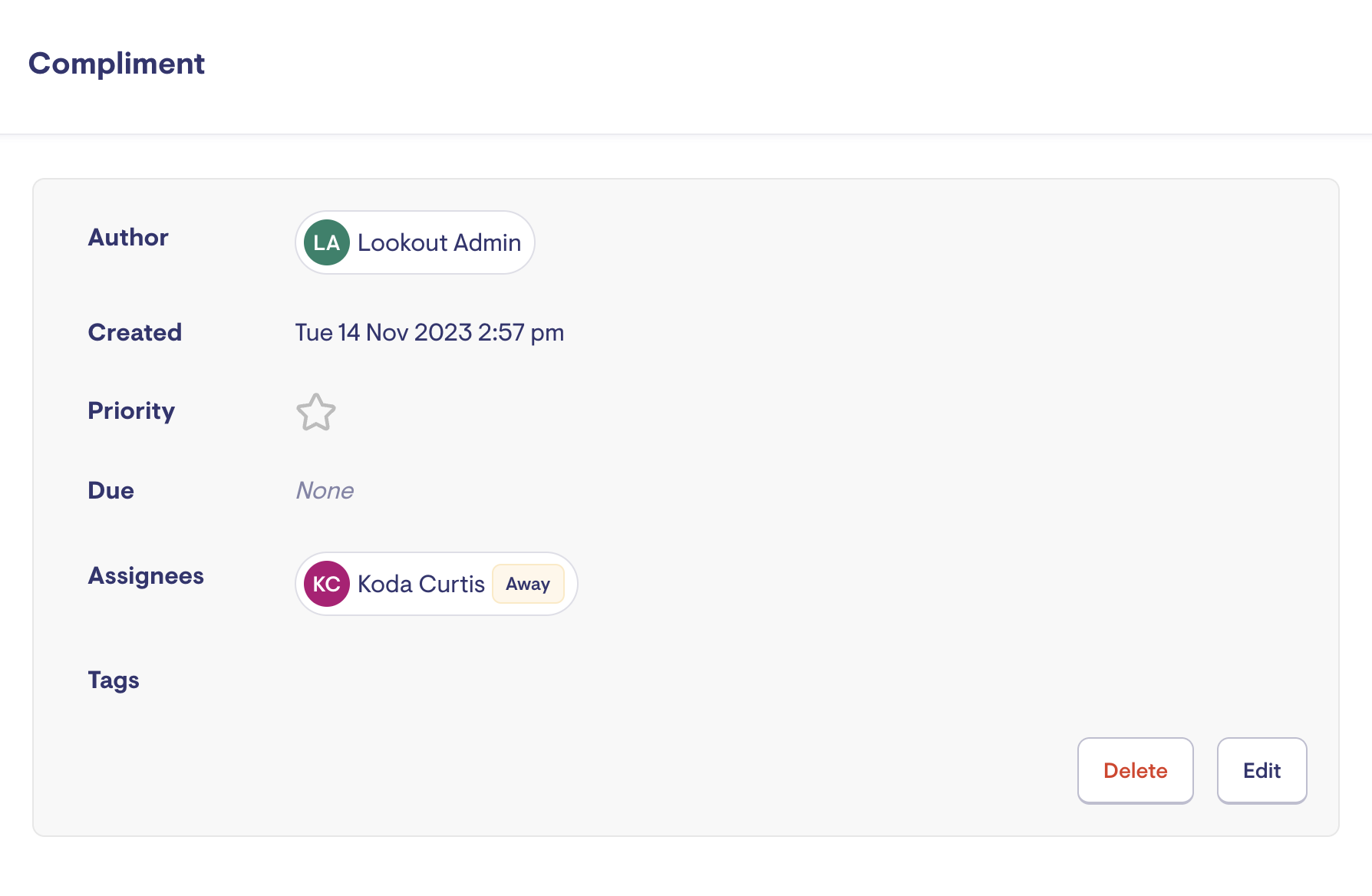The width and height of the screenshot is (1372, 896).
Task: Click the Author field label
Action: (x=128, y=237)
